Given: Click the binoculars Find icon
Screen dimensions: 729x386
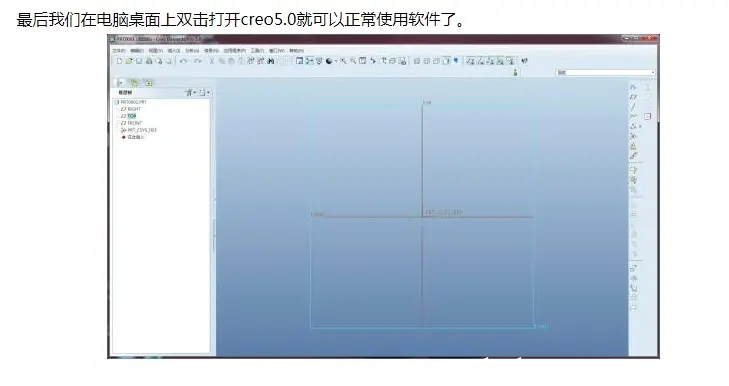Looking at the screenshot, I should pos(271,61).
